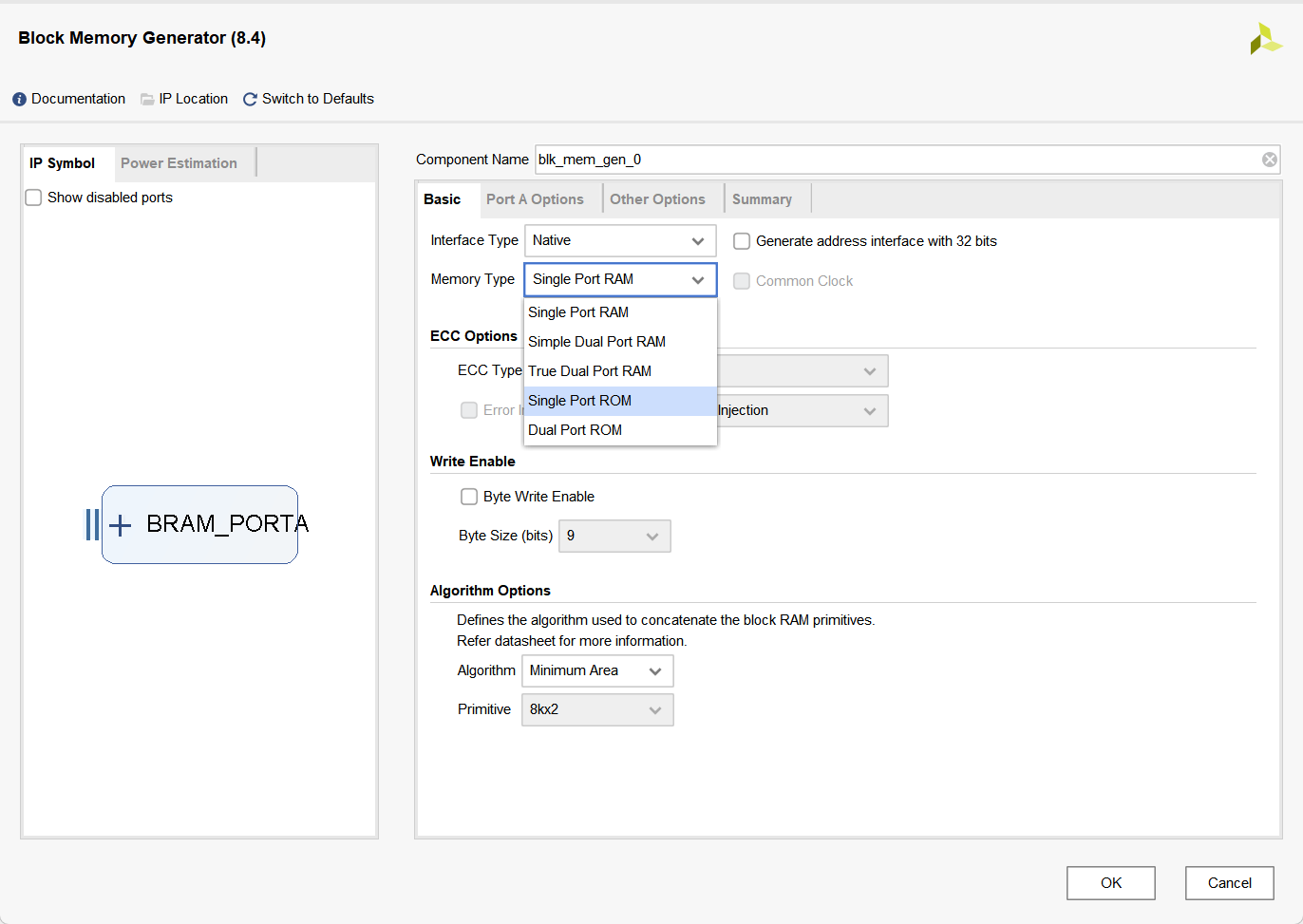Click the Xilinx logo in top corner
Viewport: 1303px width, 924px height.
[x=1265, y=39]
